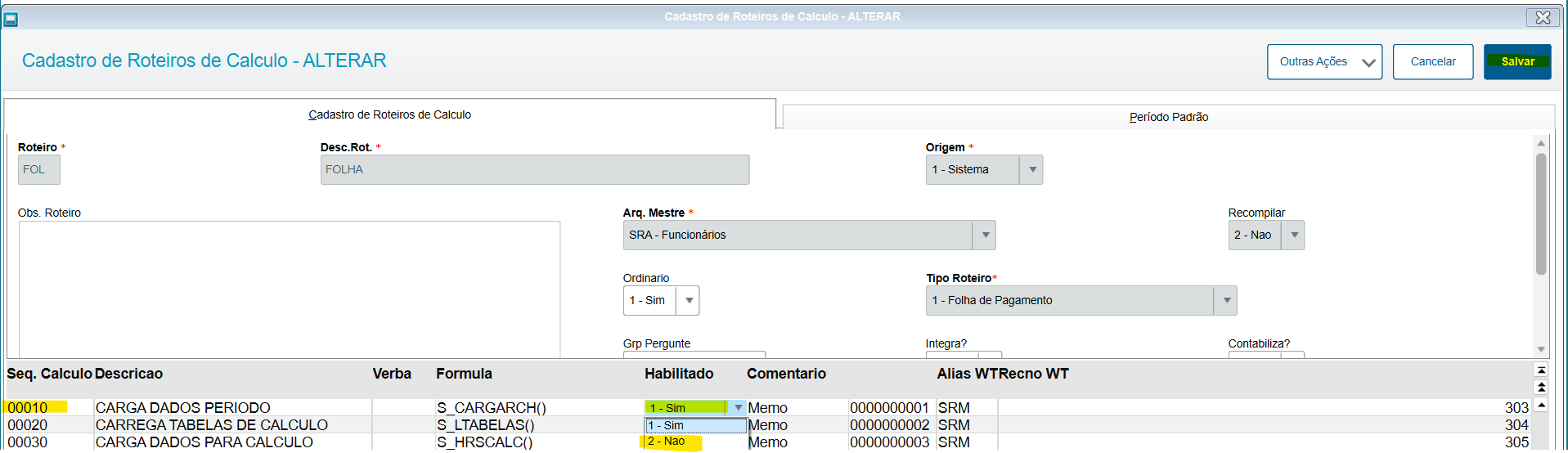Choose the '2 - Nao' option in the open list
The height and width of the screenshot is (453, 1568).
[695, 442]
